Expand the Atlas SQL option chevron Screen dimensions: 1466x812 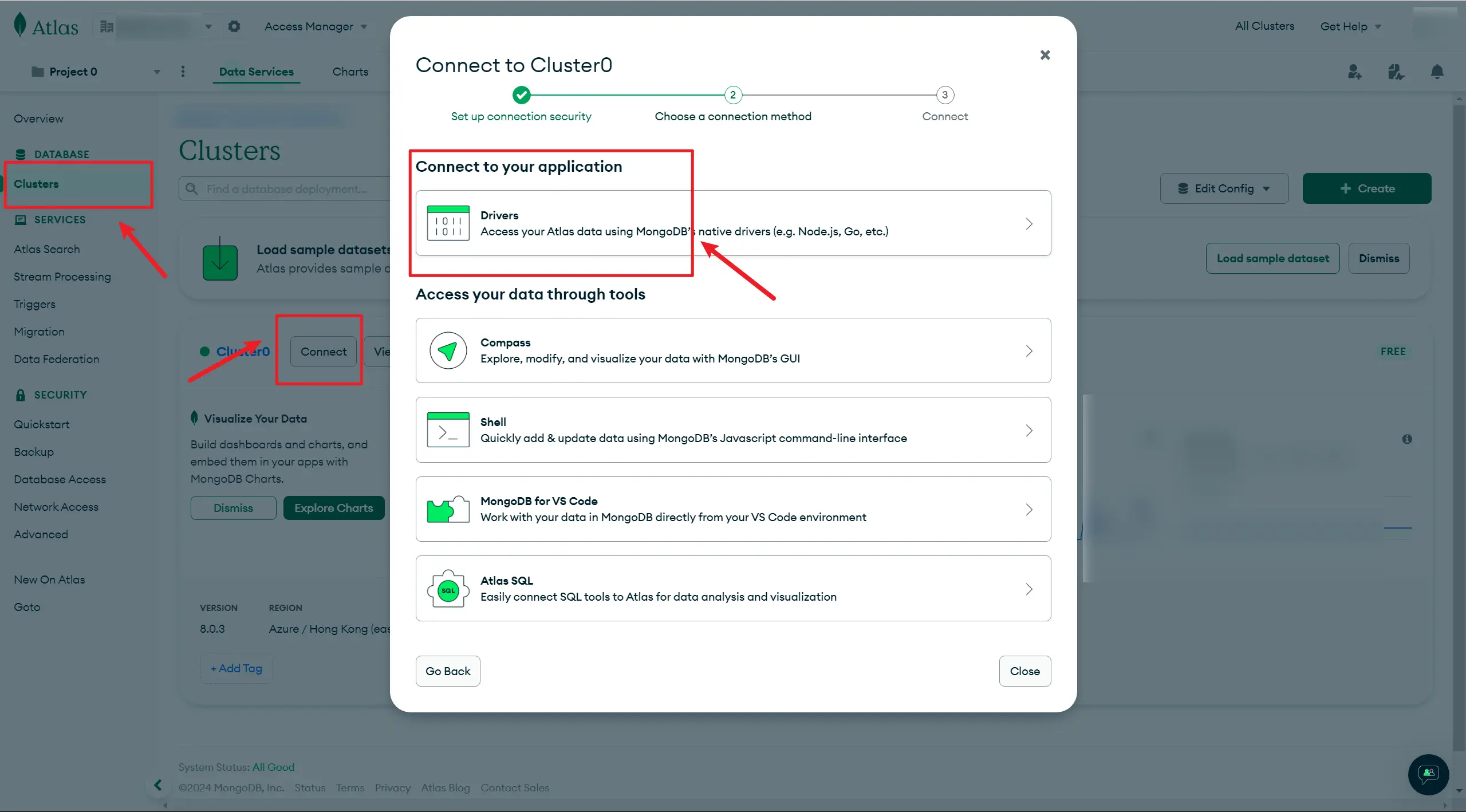tap(1029, 589)
